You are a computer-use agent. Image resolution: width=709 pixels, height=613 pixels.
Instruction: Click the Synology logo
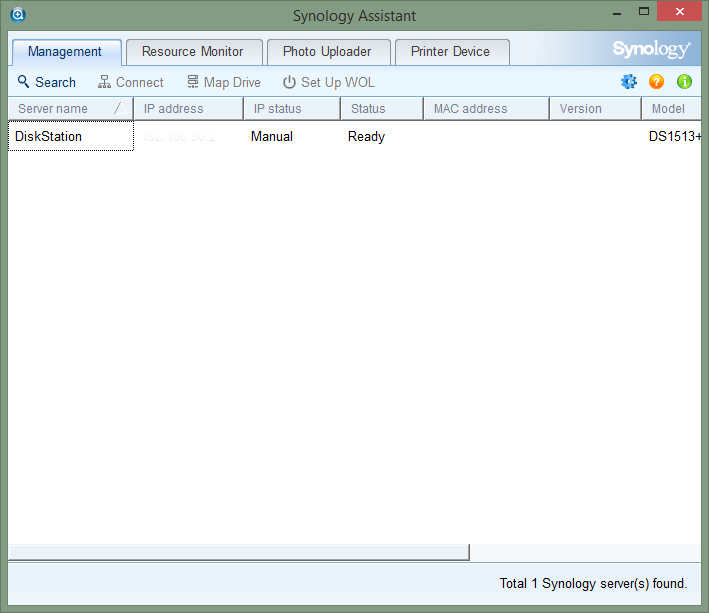click(651, 49)
